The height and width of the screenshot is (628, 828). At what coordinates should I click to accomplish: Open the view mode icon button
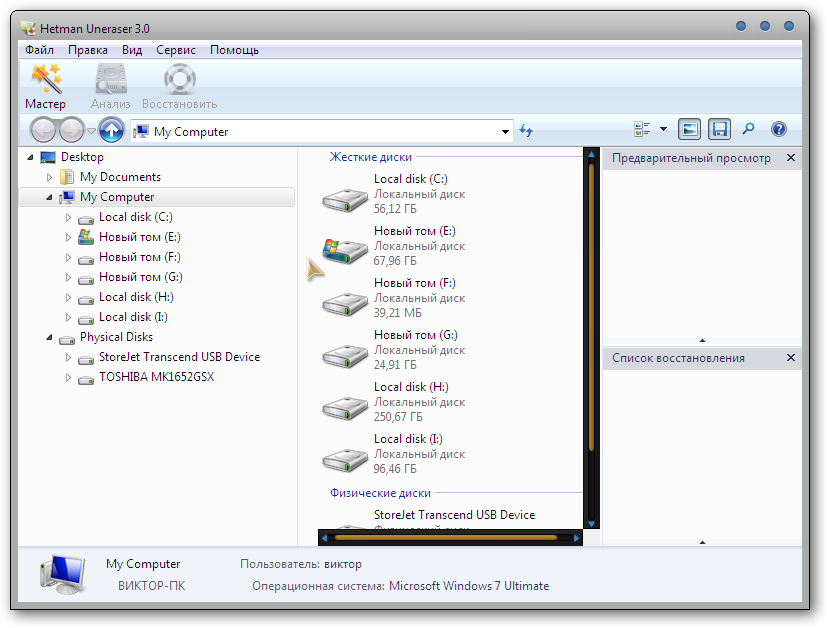tap(642, 129)
